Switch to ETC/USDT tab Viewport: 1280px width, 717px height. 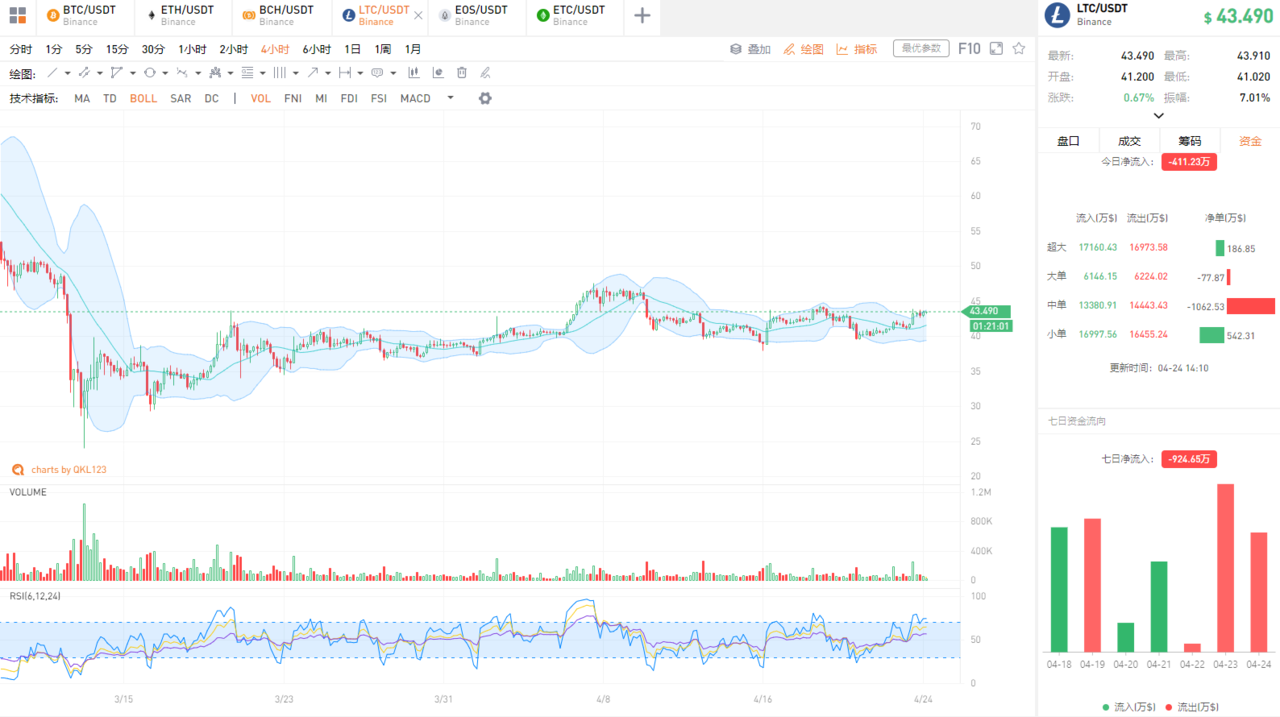(x=575, y=16)
